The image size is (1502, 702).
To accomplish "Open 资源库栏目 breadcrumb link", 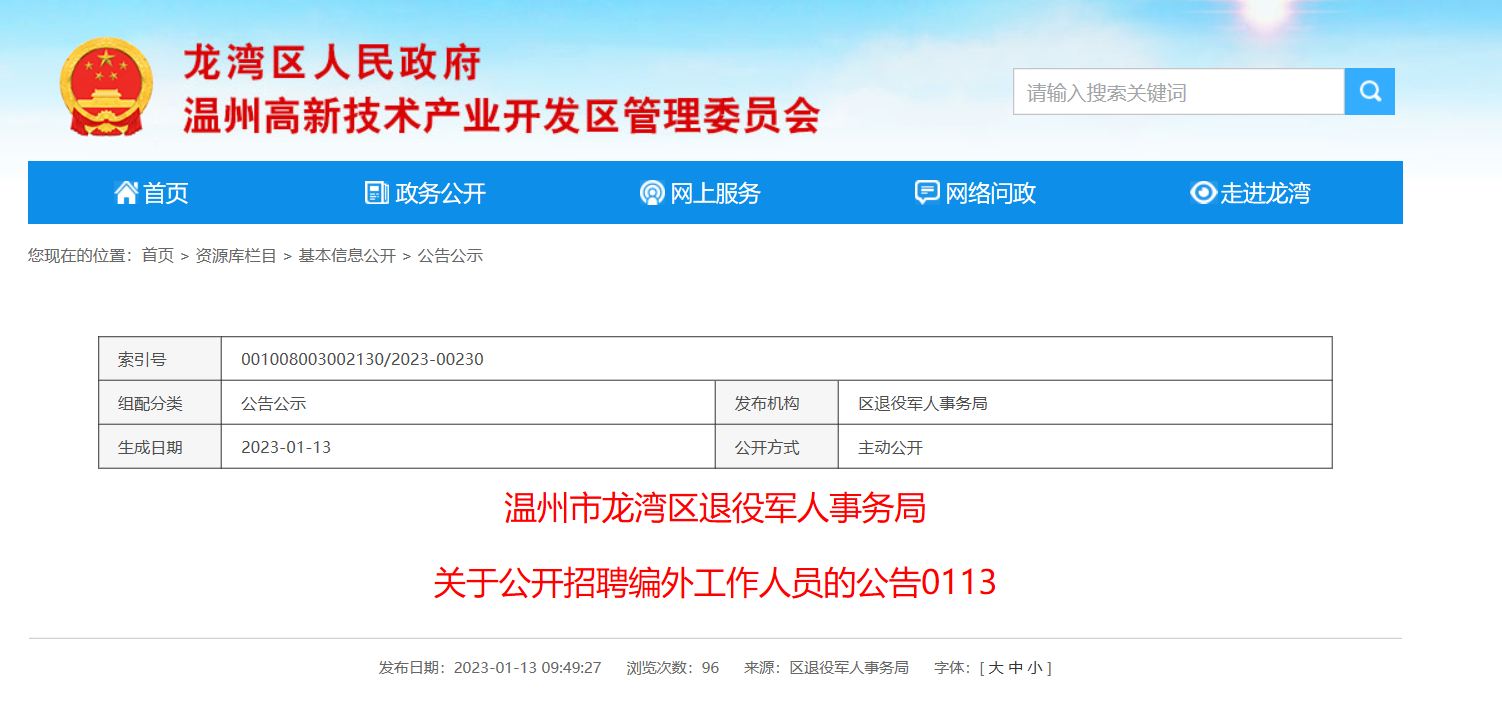I will 236,256.
